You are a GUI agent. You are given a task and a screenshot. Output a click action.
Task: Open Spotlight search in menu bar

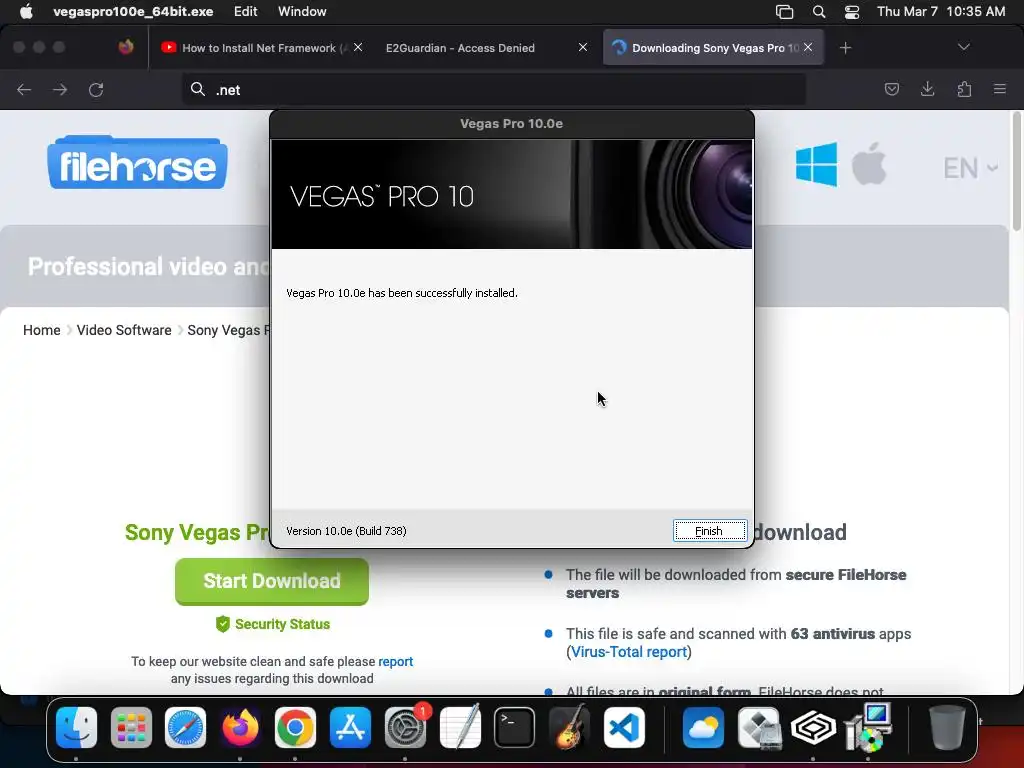point(819,12)
